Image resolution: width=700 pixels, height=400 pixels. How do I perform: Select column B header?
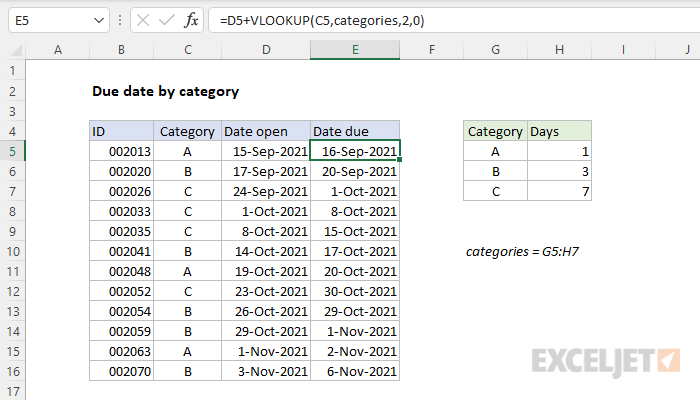tap(121, 50)
